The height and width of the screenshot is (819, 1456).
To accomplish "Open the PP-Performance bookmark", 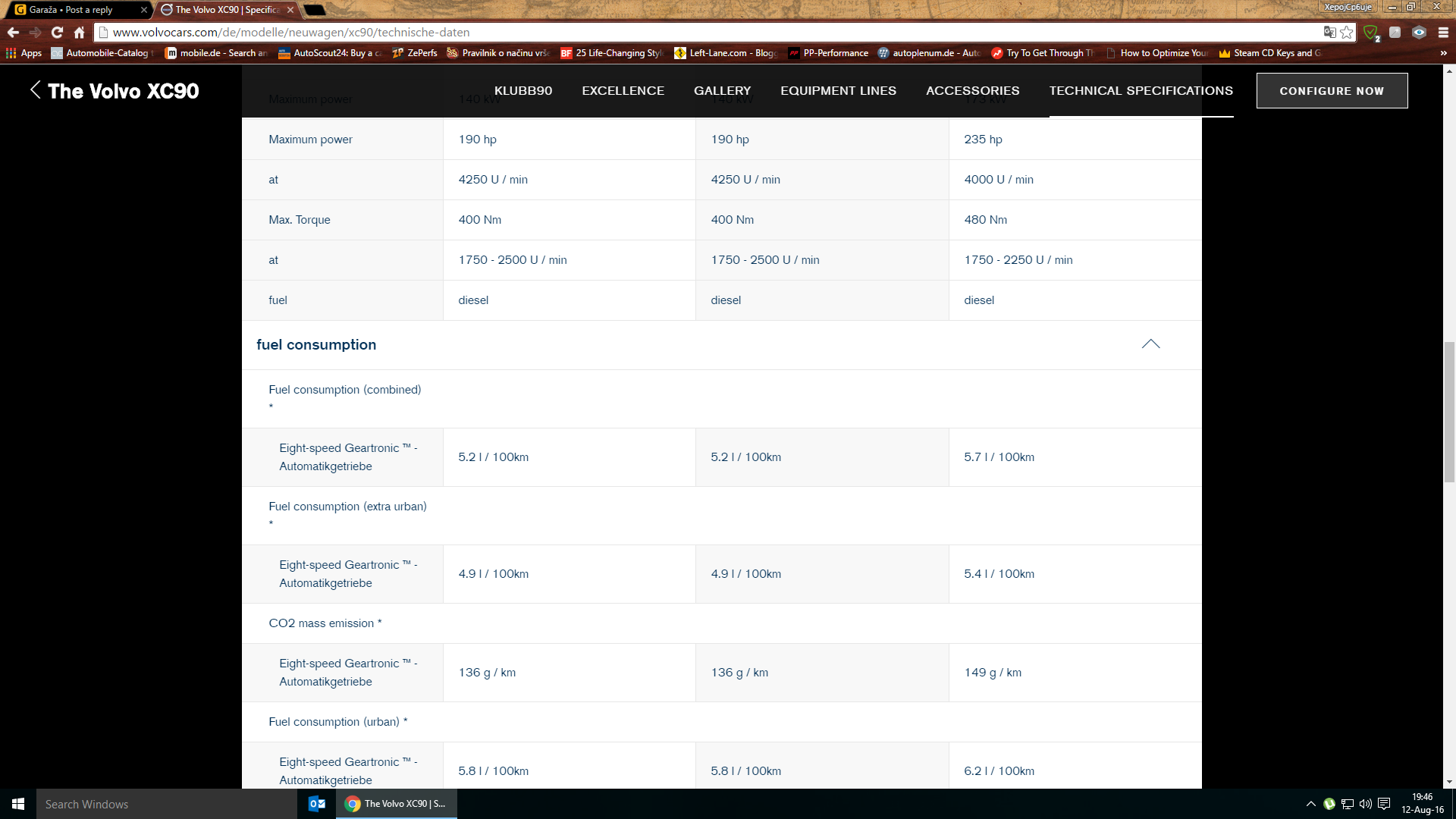I will (x=828, y=53).
